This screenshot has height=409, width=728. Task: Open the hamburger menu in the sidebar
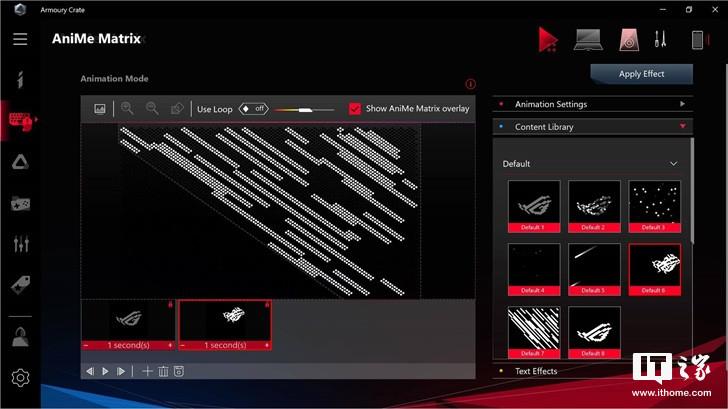[x=20, y=39]
